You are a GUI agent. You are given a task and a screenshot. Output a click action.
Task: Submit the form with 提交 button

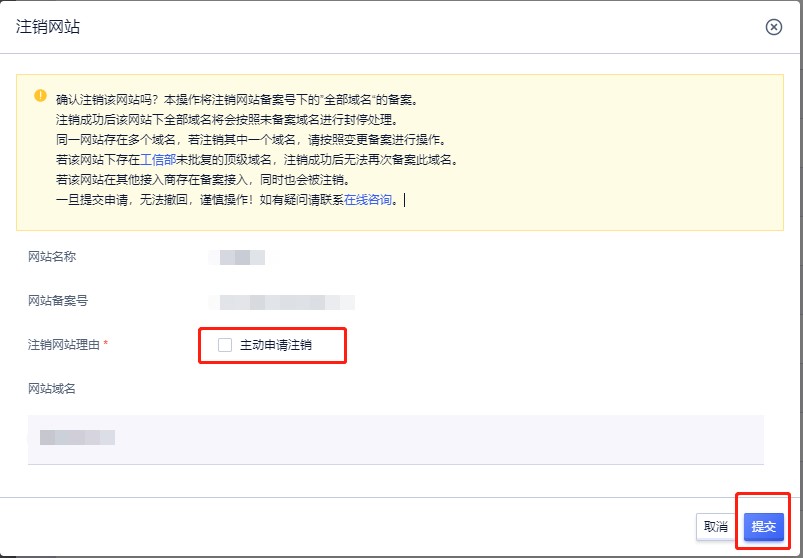click(764, 526)
